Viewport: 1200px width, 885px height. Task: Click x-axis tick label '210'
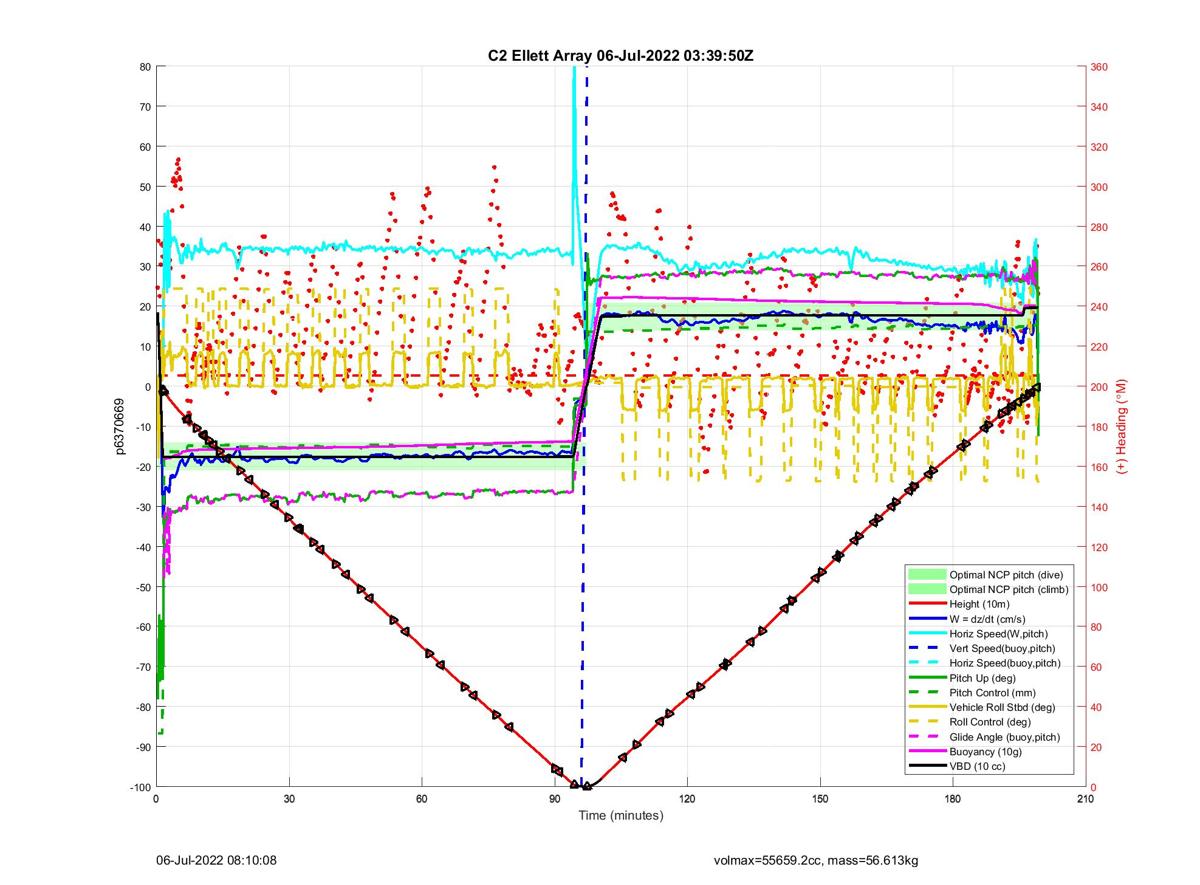pos(1085,799)
